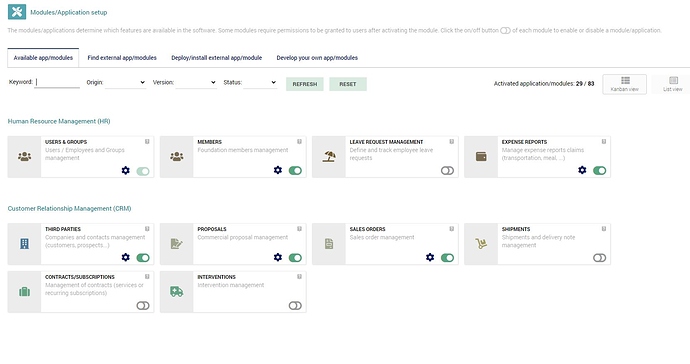Click info icon on Leave Request Management card
The height and width of the screenshot is (364, 690).
coord(451,142)
